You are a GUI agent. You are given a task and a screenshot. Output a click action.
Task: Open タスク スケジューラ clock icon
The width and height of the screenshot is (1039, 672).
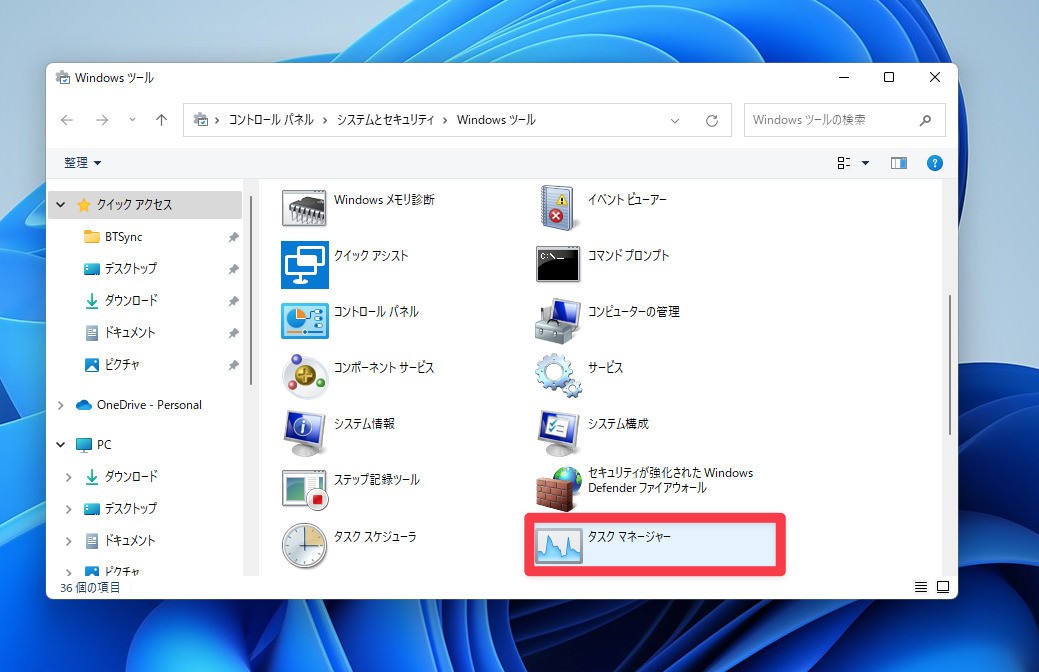(x=305, y=545)
